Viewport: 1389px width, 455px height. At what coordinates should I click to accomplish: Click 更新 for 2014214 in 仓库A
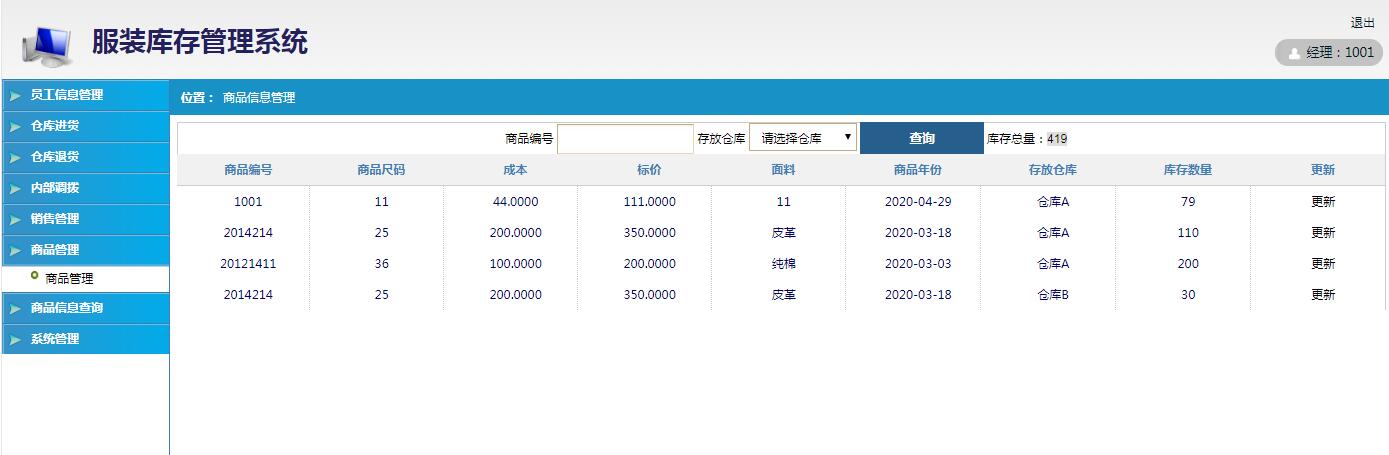(1323, 233)
